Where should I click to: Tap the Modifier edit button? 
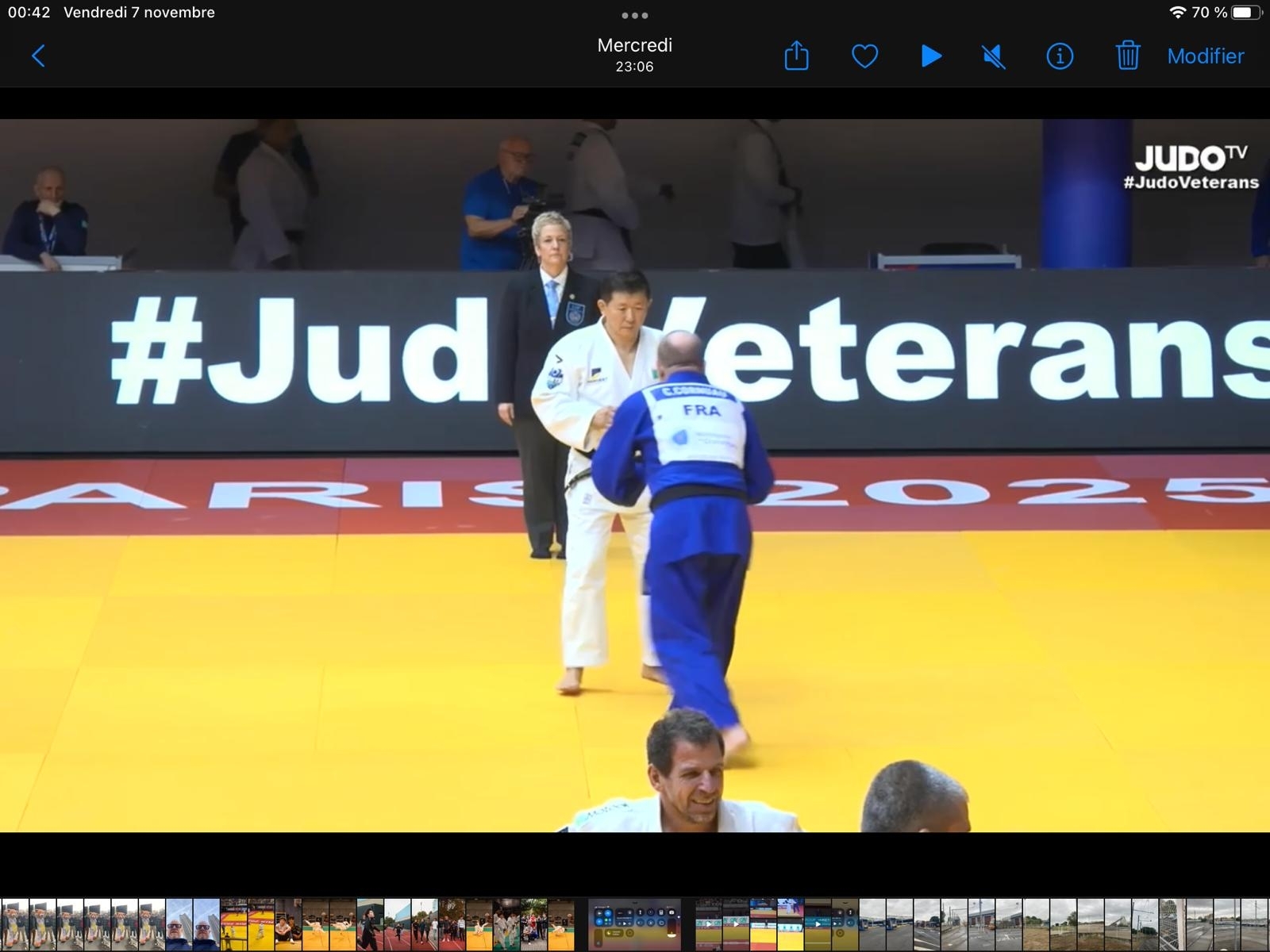tap(1205, 56)
